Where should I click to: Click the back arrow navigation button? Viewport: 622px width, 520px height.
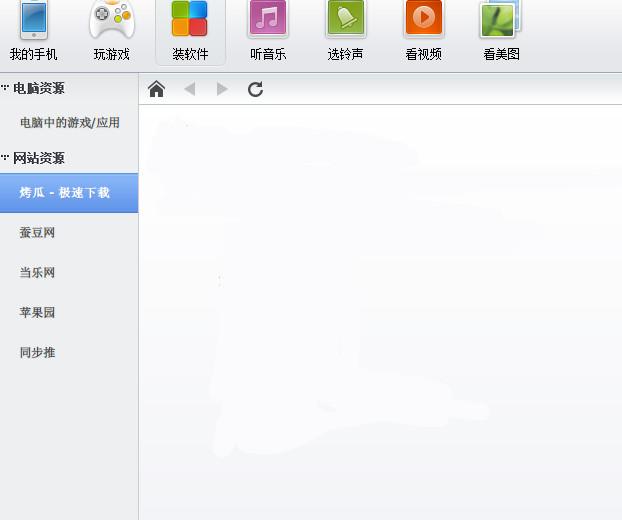point(189,89)
